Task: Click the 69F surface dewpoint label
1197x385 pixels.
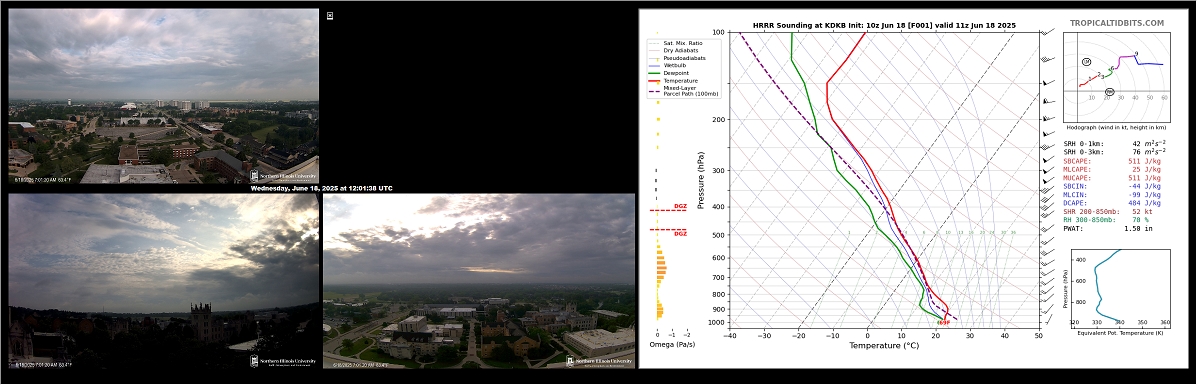Action: 944,322
